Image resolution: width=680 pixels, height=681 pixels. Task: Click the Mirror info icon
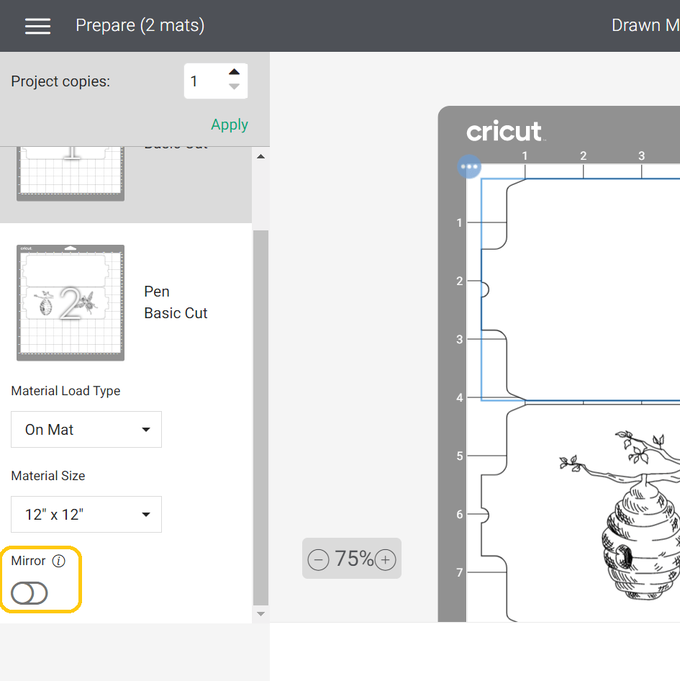tap(59, 561)
